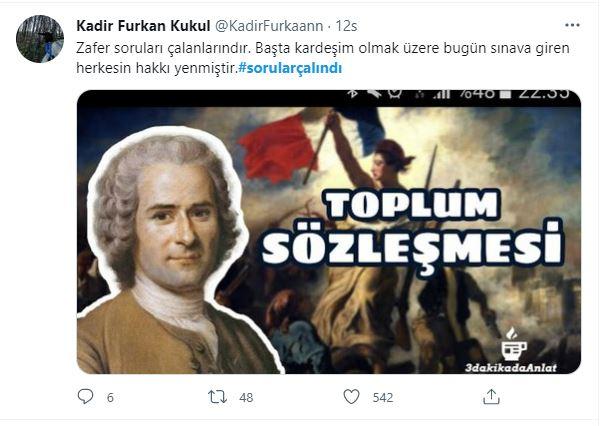Click the phone status bar in image
Viewport: 603px width, 426px height.
329,97
